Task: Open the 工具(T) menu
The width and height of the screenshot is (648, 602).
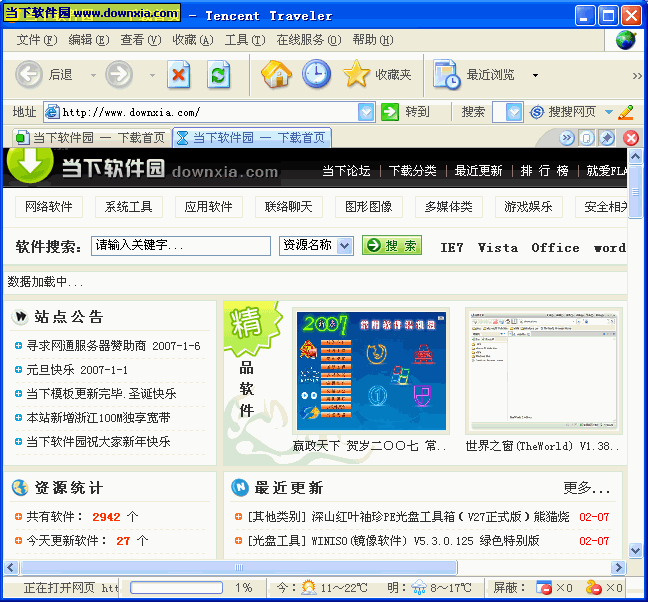Action: (x=245, y=40)
